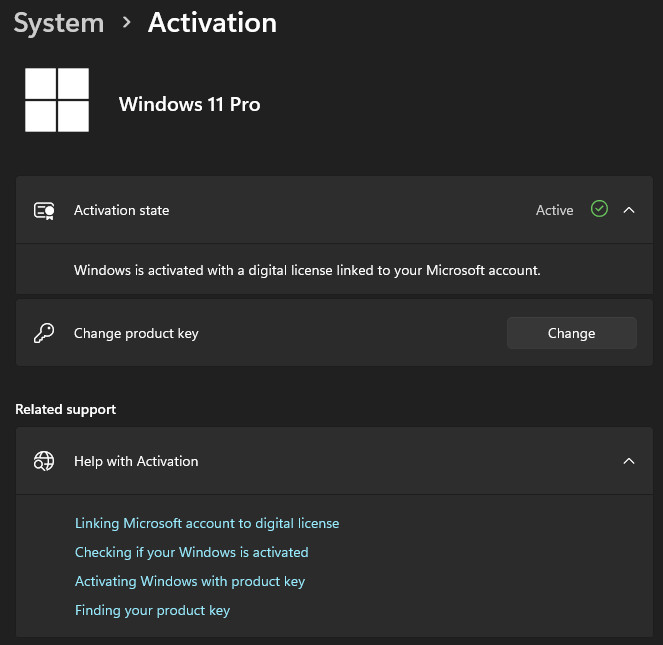Click the Activation breadcrumb title
Viewport: 663px width, 645px height.
point(212,22)
